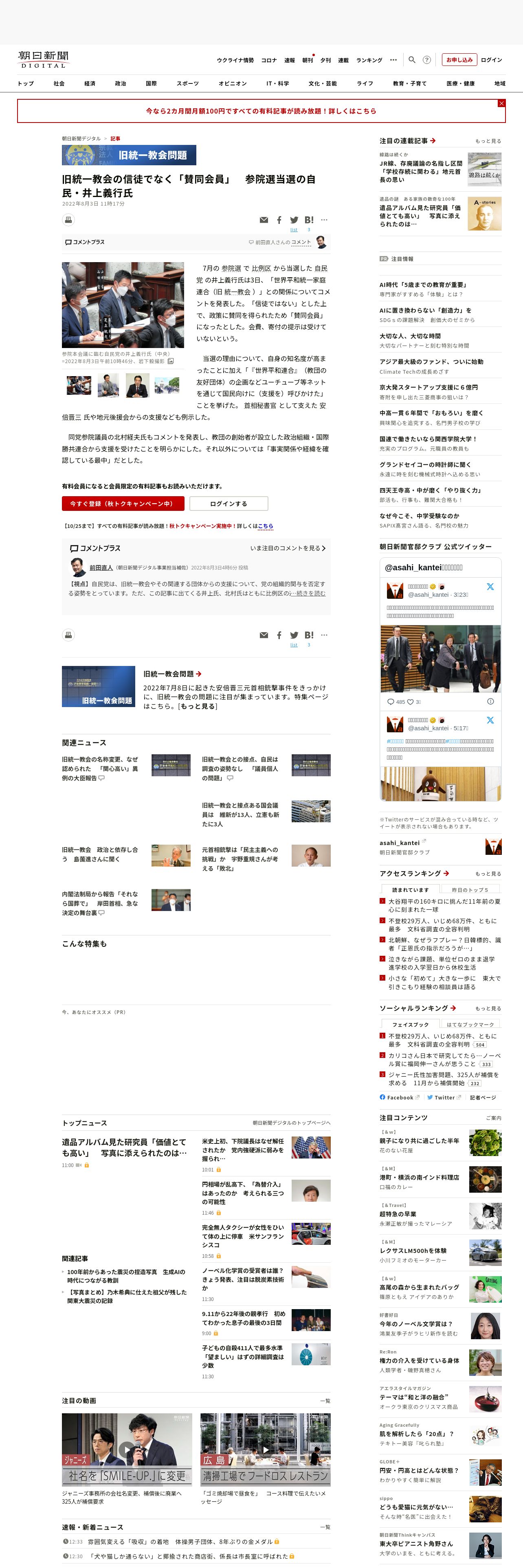Screen dimensions: 523x1568
Task: Click the red arrow next to 注目の連載記事
Action: 433,140
